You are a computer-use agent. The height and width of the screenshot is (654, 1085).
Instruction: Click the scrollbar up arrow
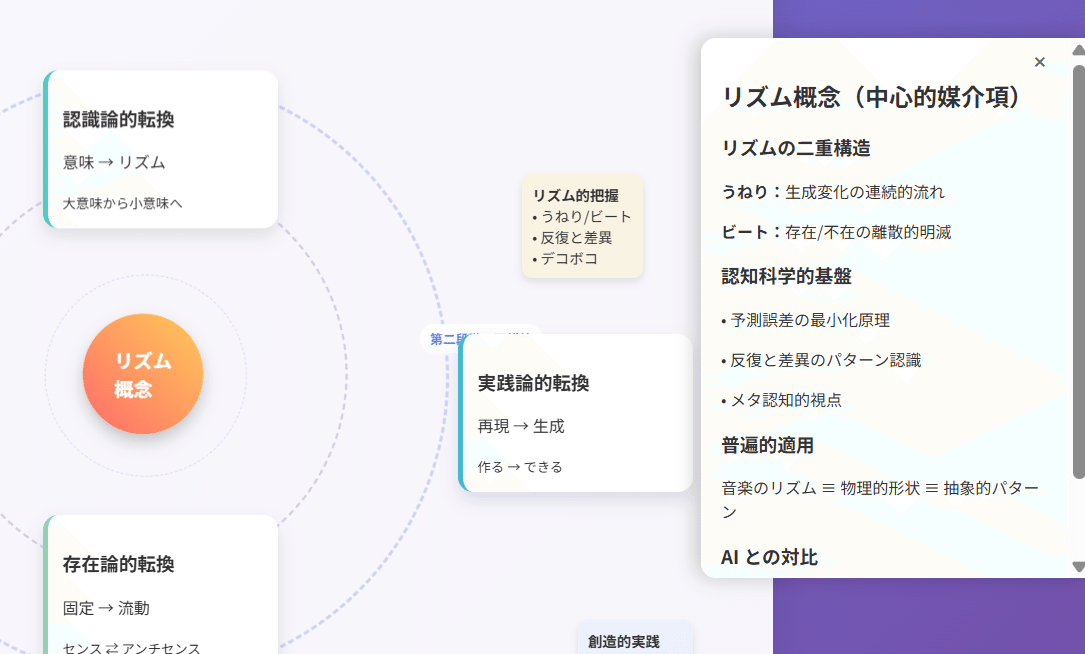coord(1079,50)
